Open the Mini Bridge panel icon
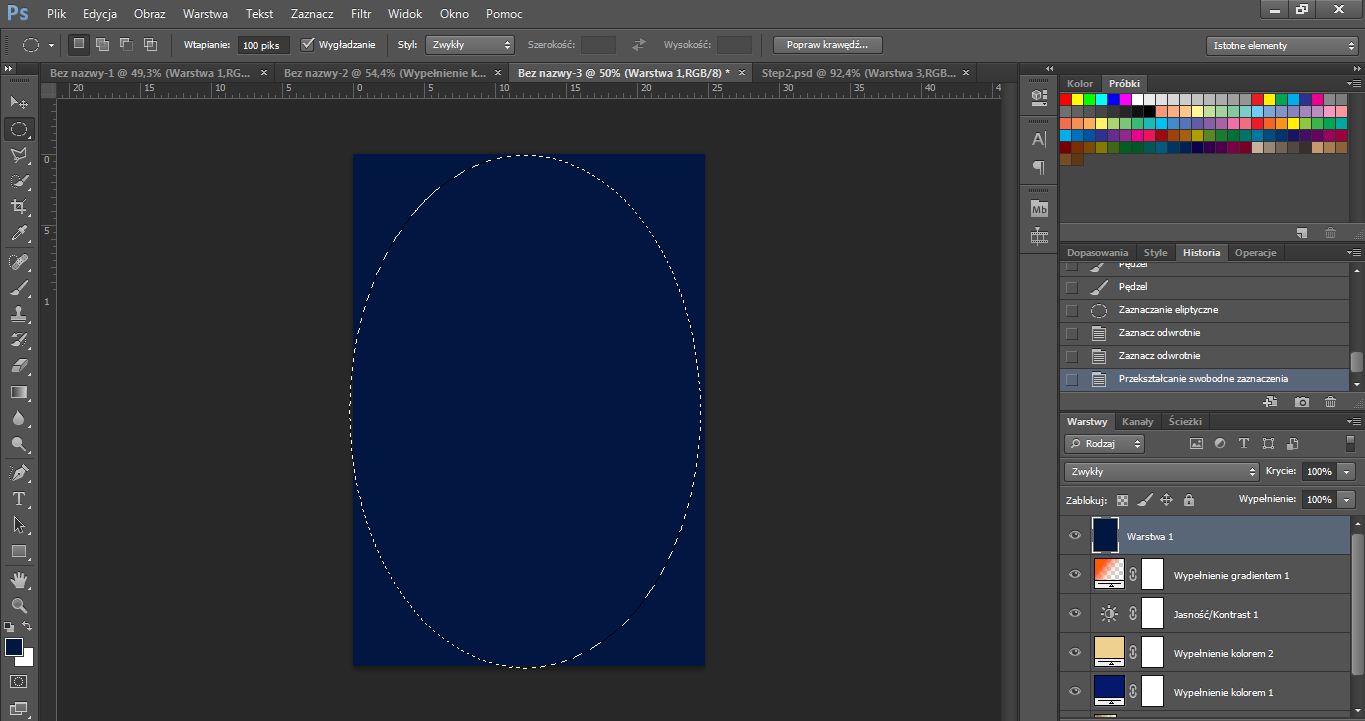1365x721 pixels. [1039, 209]
